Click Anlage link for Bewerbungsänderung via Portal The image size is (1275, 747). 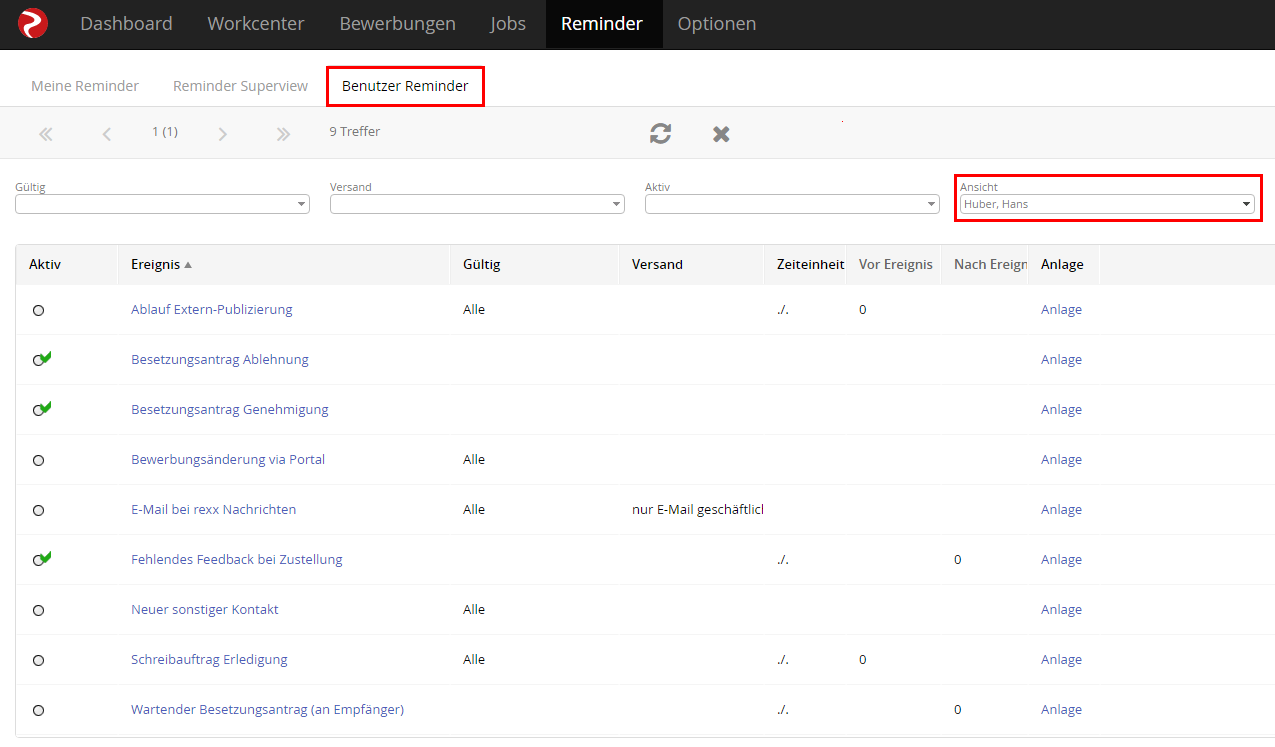click(x=1061, y=459)
